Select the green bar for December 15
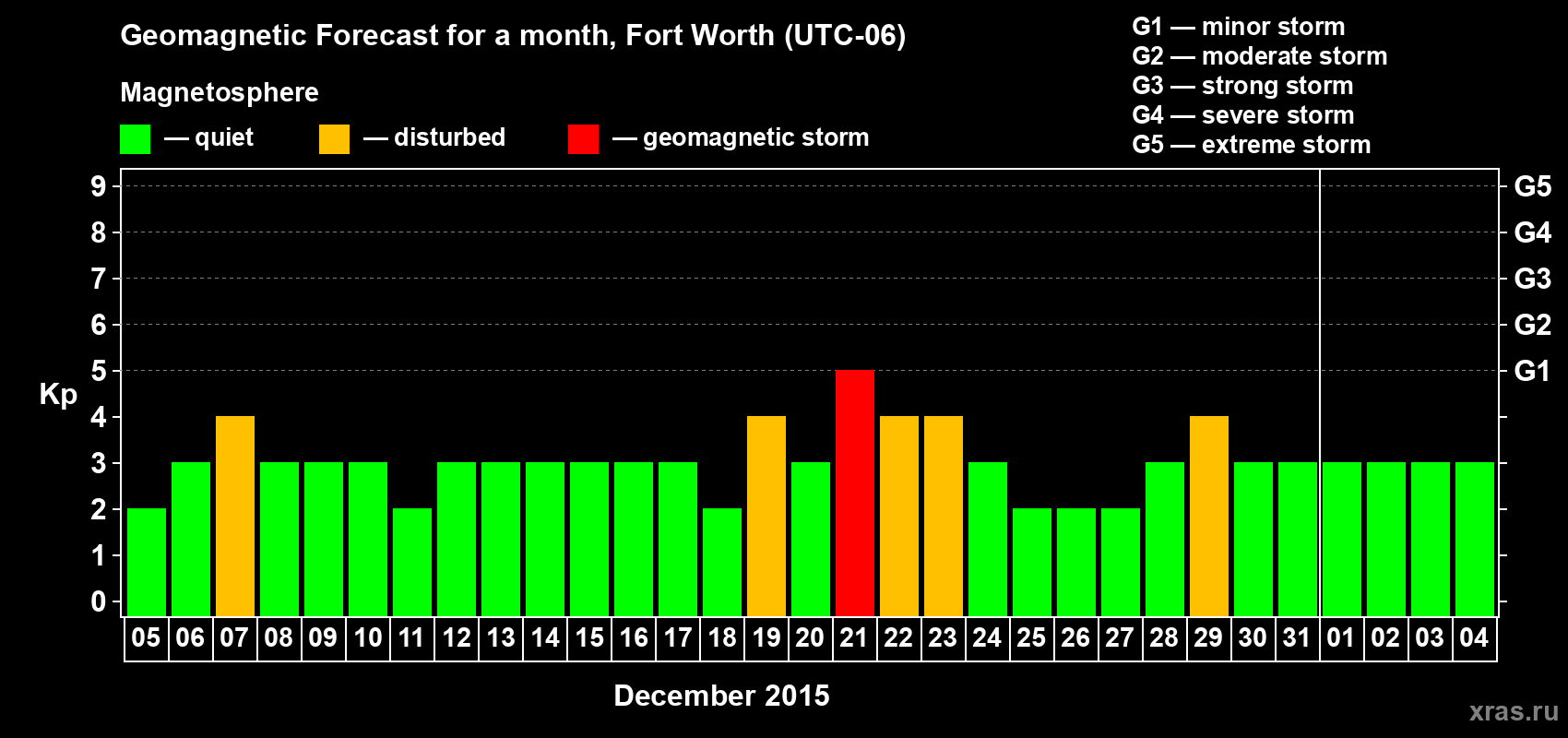This screenshot has height=738, width=1568. [x=589, y=539]
